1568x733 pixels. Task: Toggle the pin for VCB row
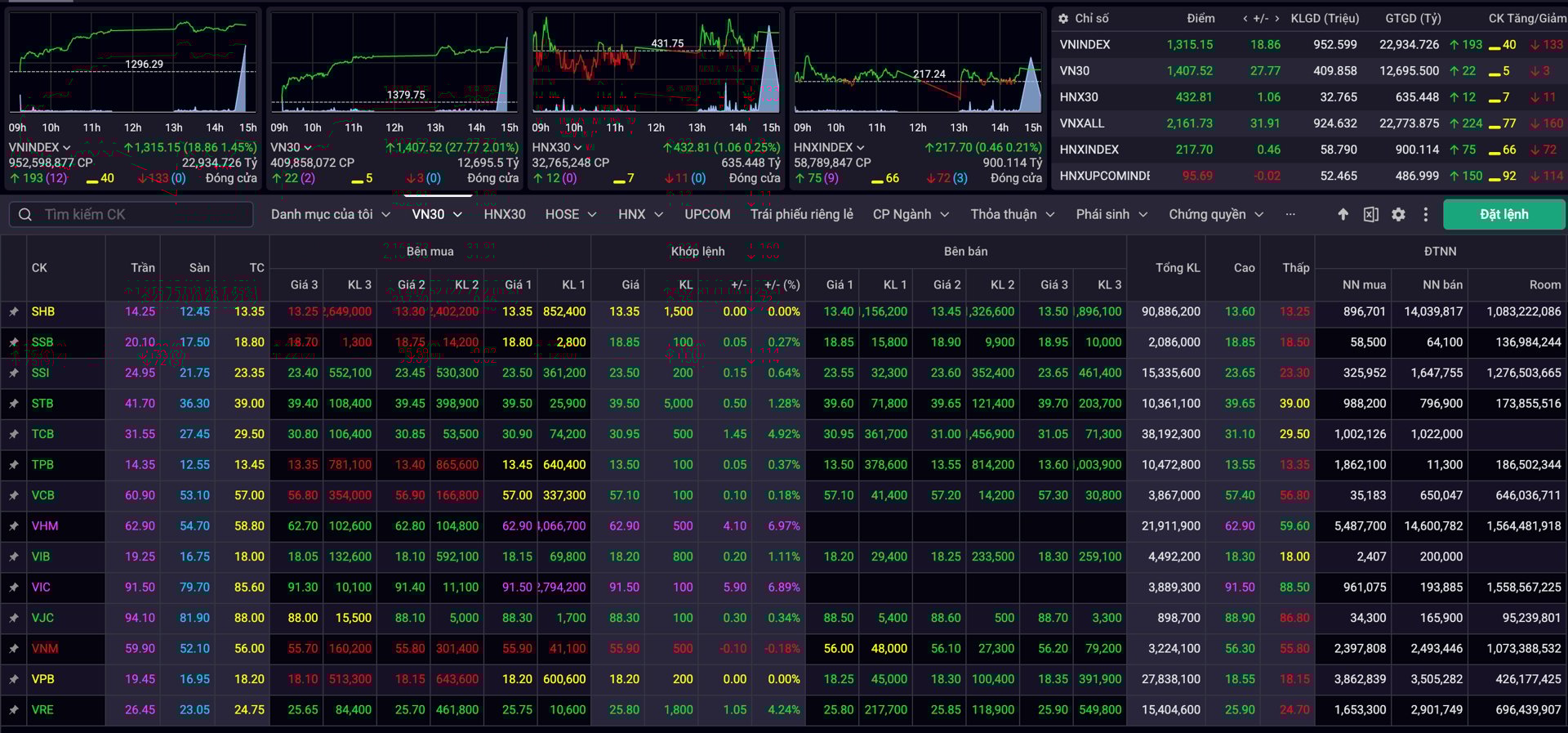(14, 495)
